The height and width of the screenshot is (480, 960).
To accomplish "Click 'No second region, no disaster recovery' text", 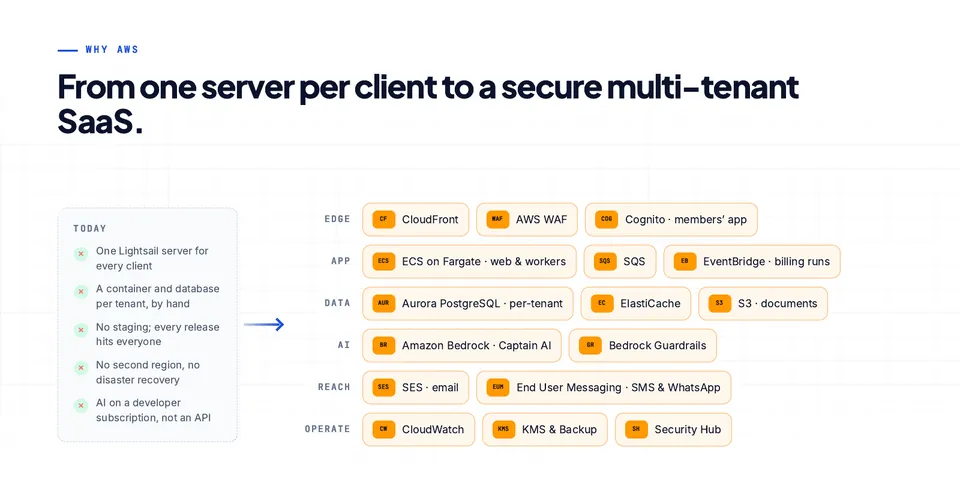I will [x=148, y=372].
